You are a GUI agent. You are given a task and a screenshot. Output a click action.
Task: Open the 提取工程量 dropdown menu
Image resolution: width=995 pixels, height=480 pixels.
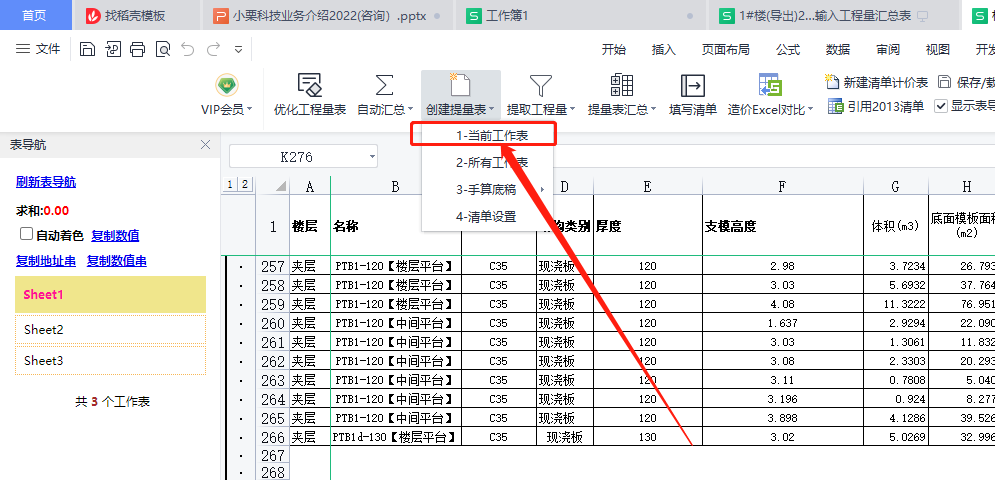573,110
